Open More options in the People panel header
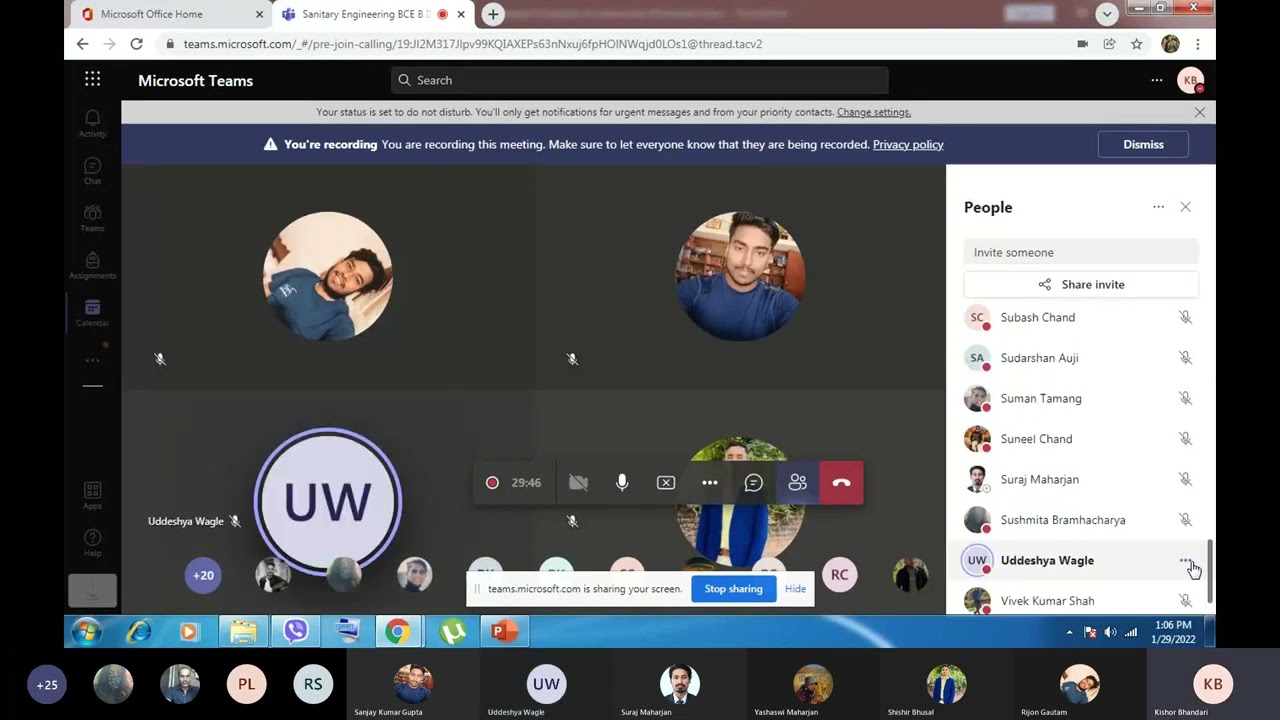This screenshot has height=720, width=1280. 1158,207
